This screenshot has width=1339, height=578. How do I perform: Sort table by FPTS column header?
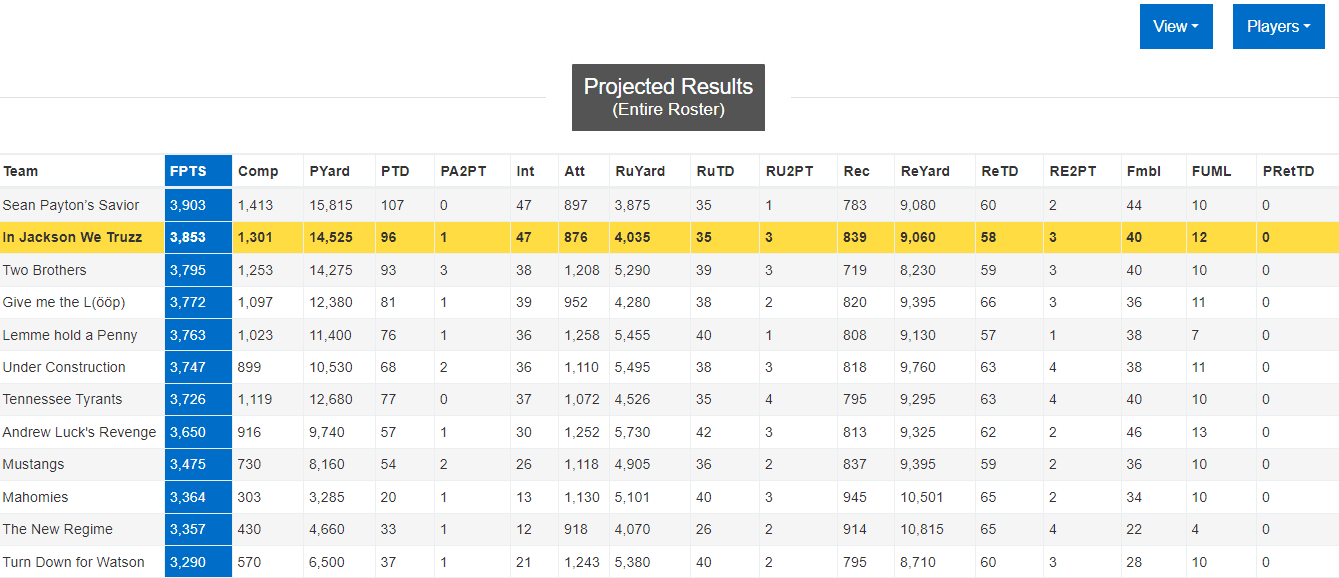click(188, 171)
